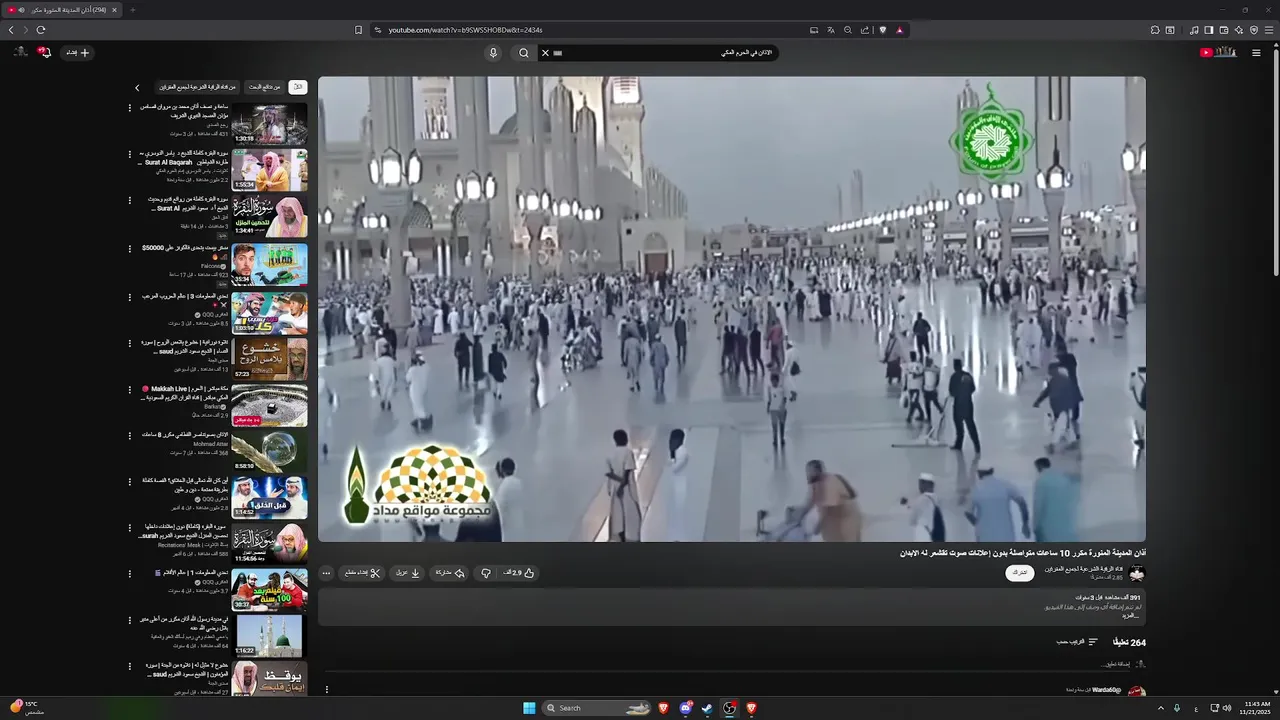Open the Brave Rewards triangle icon
The height and width of the screenshot is (720, 1280).
click(899, 30)
